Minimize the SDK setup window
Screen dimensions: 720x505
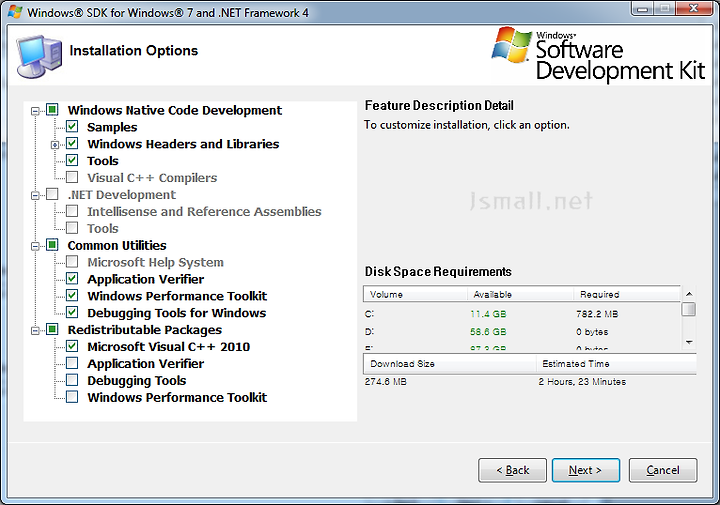click(x=642, y=9)
